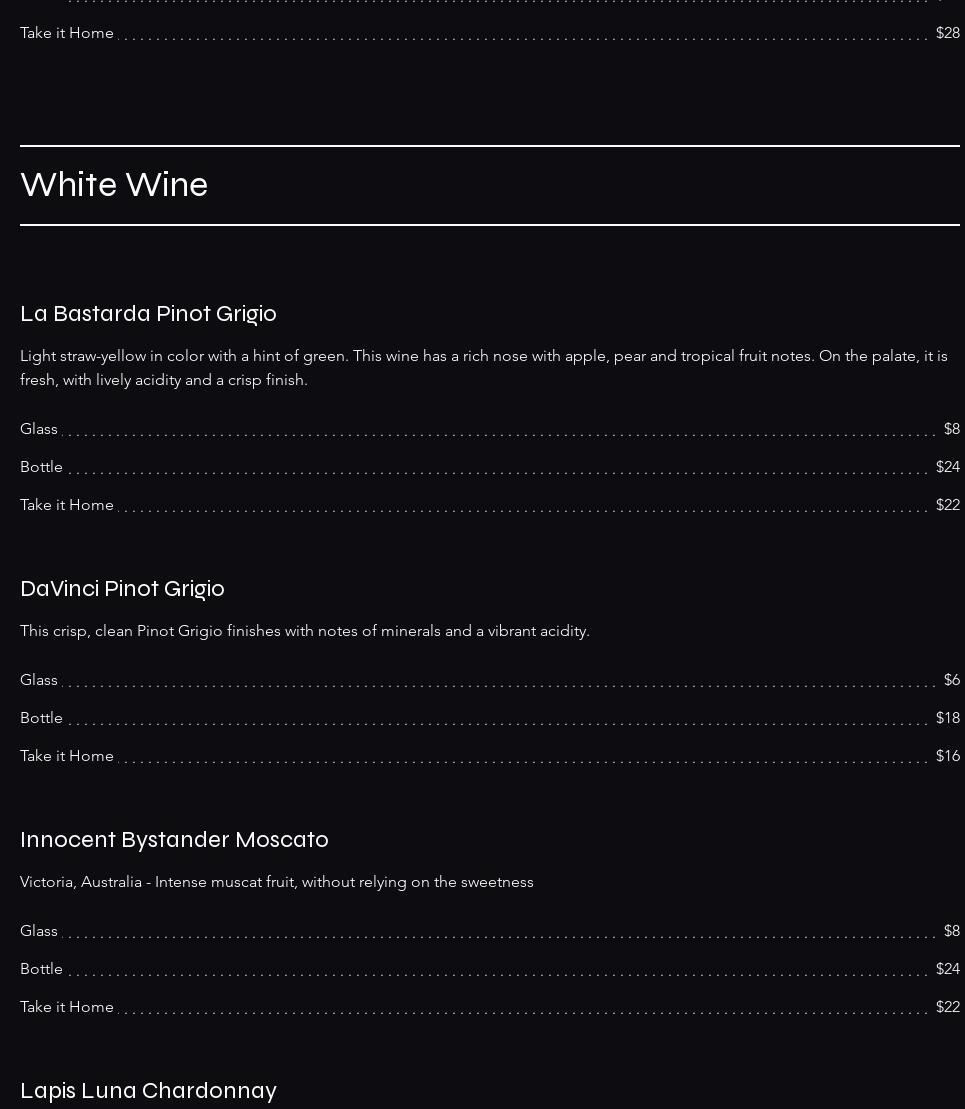Click La Bastarda Glass $8 price
Image resolution: width=965 pixels, height=1109 pixels.
point(952,429)
